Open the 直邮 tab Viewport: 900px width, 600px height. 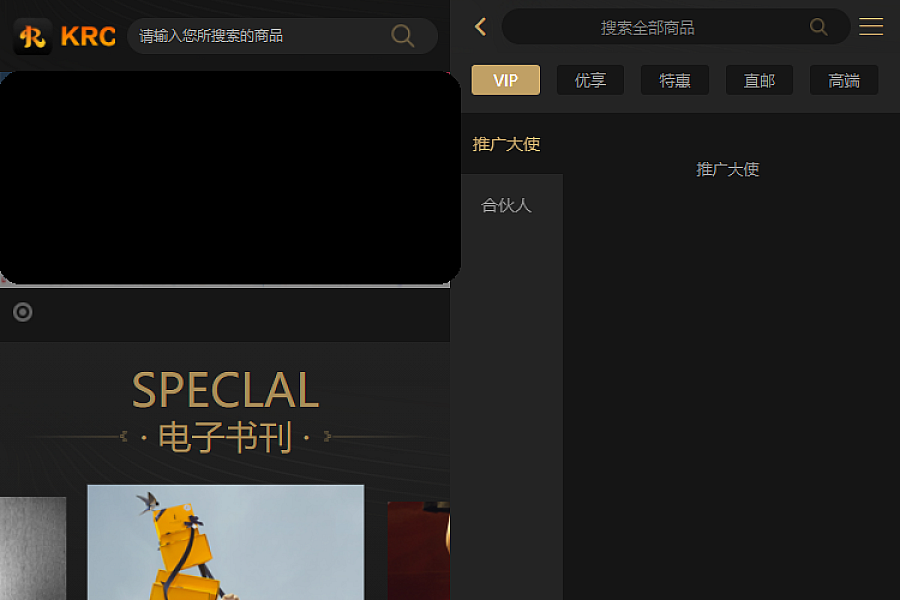759,80
